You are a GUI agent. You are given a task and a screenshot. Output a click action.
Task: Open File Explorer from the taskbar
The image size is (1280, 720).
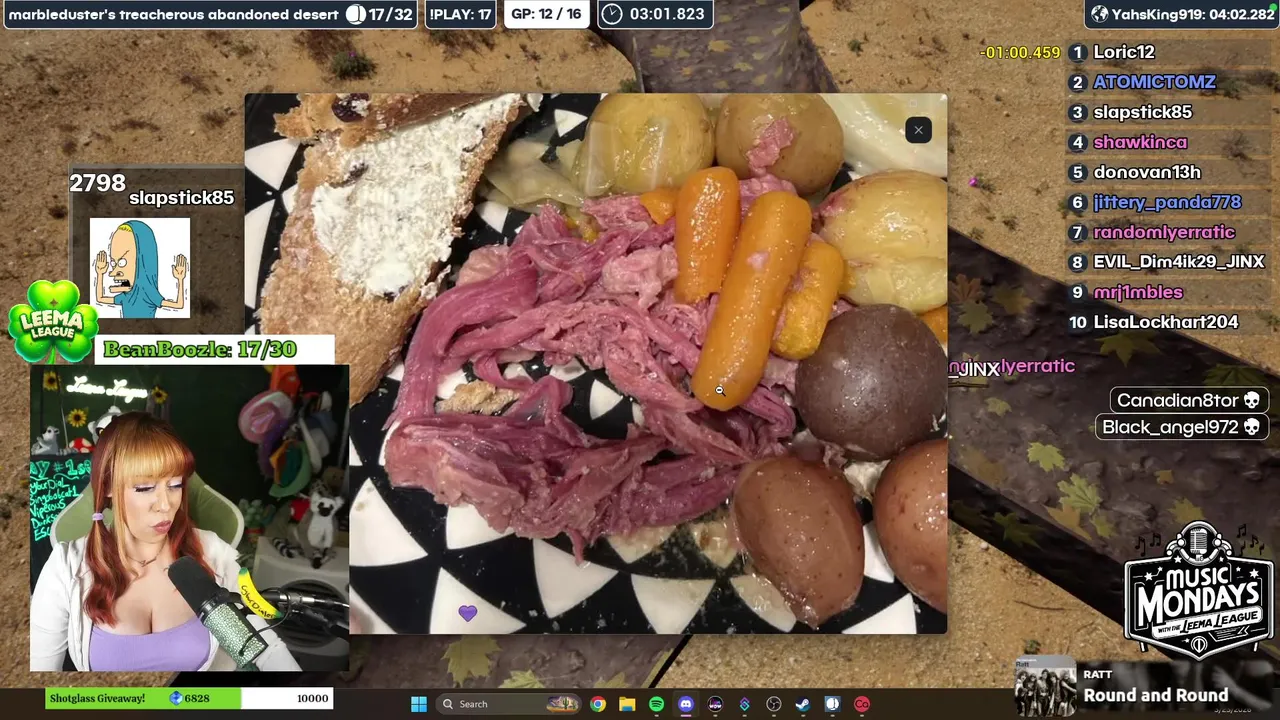pos(627,704)
